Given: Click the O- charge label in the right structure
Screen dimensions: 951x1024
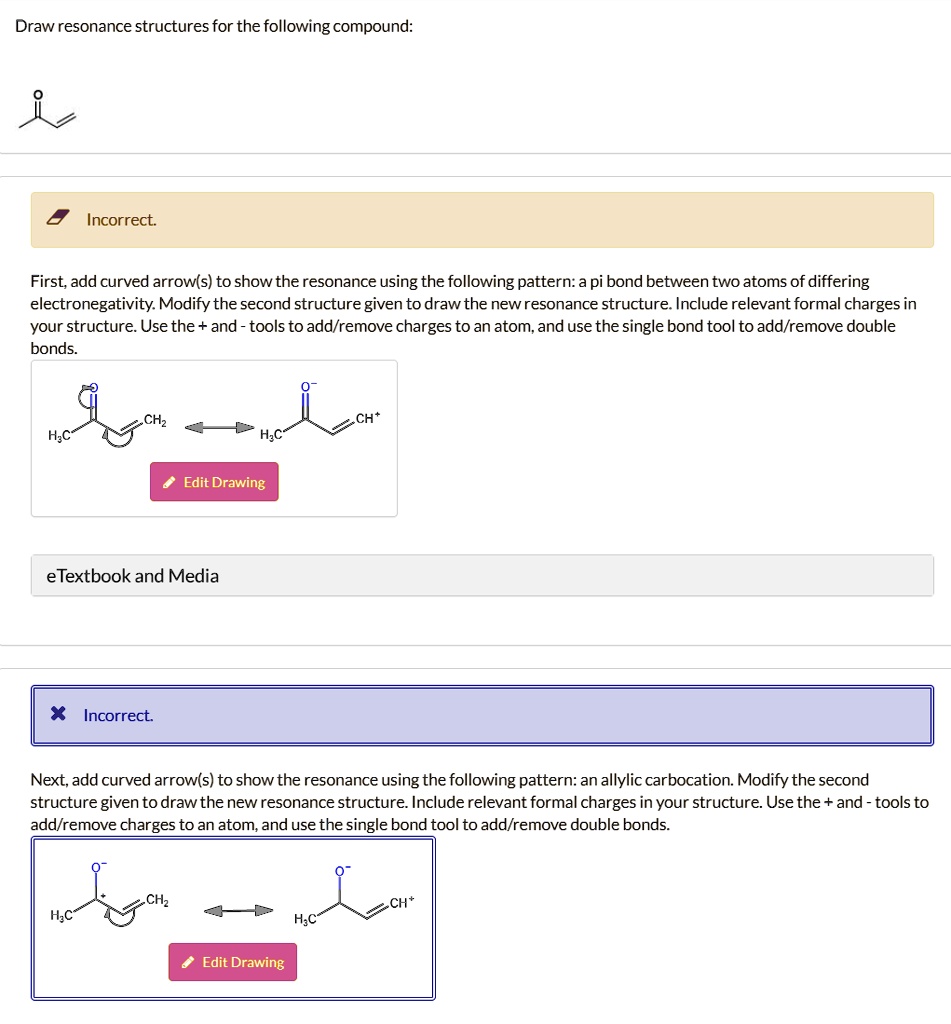Looking at the screenshot, I should click(306, 386).
